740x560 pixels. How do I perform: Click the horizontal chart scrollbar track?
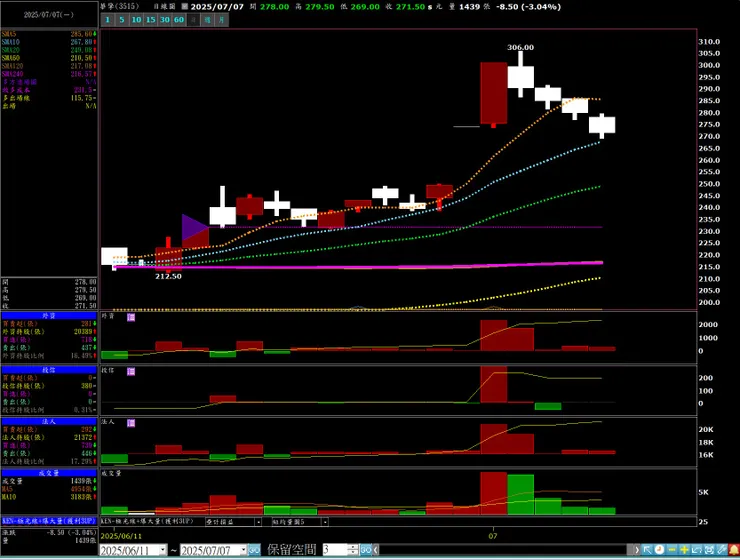(503, 550)
